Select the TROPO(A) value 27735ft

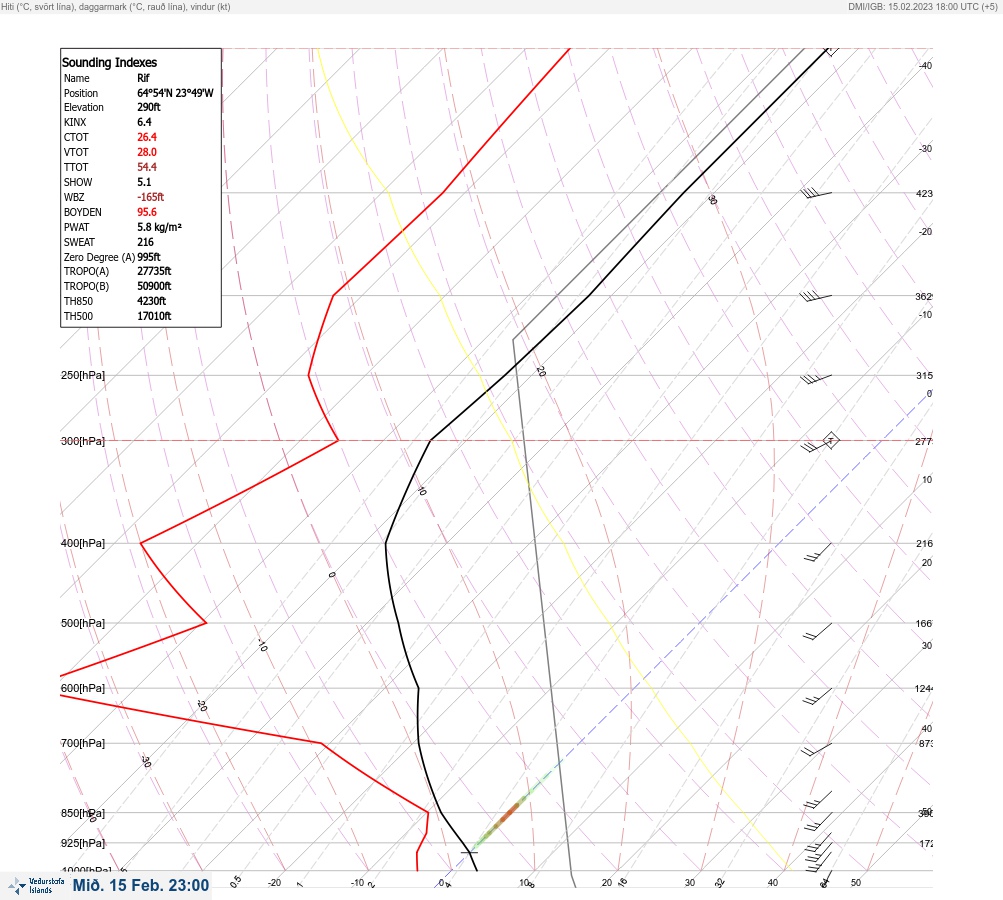pos(154,271)
